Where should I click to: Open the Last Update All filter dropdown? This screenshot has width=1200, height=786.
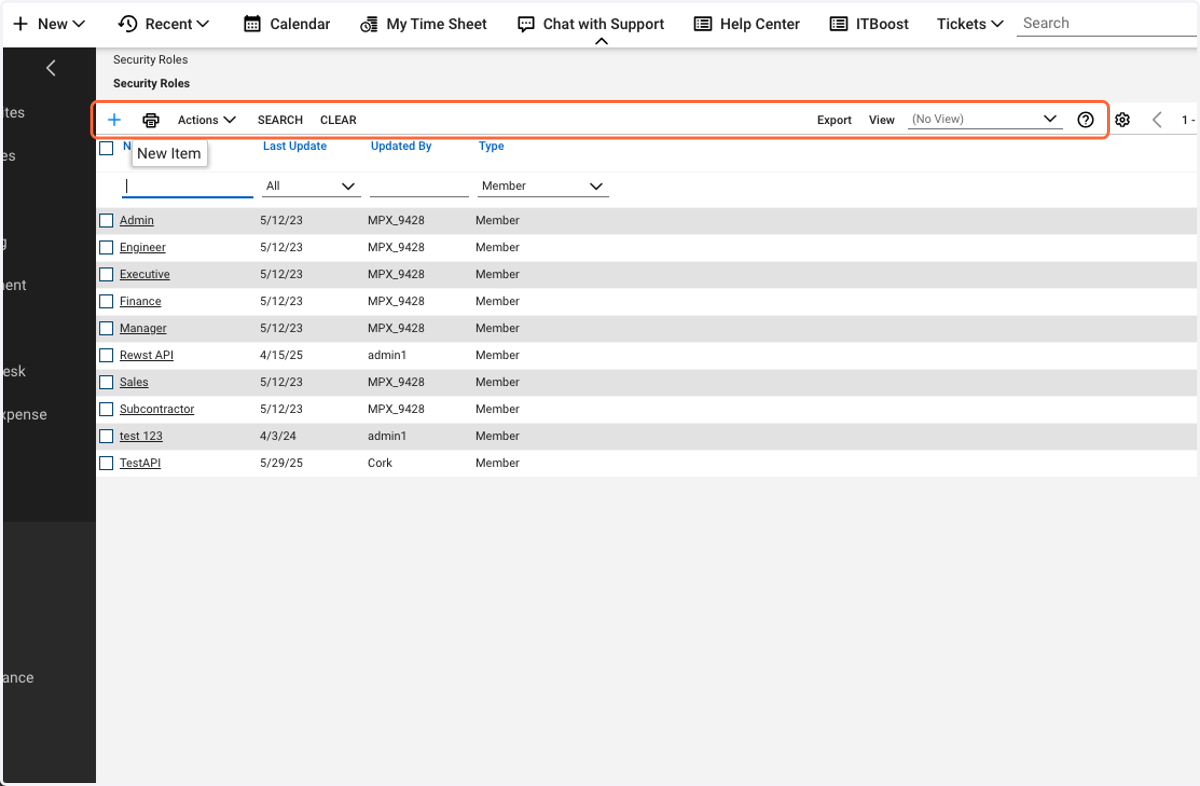click(311, 186)
